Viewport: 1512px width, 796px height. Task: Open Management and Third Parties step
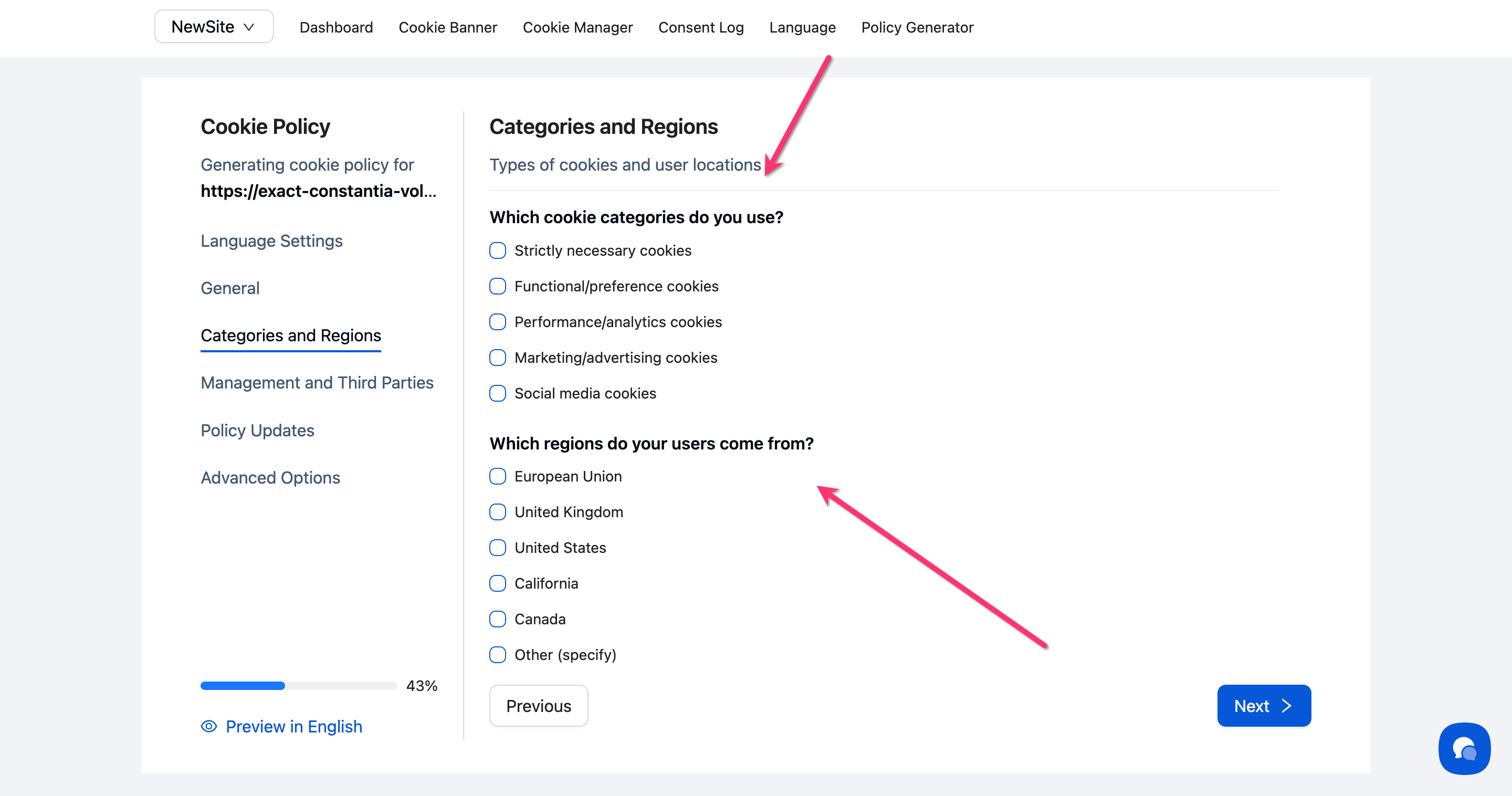(317, 383)
